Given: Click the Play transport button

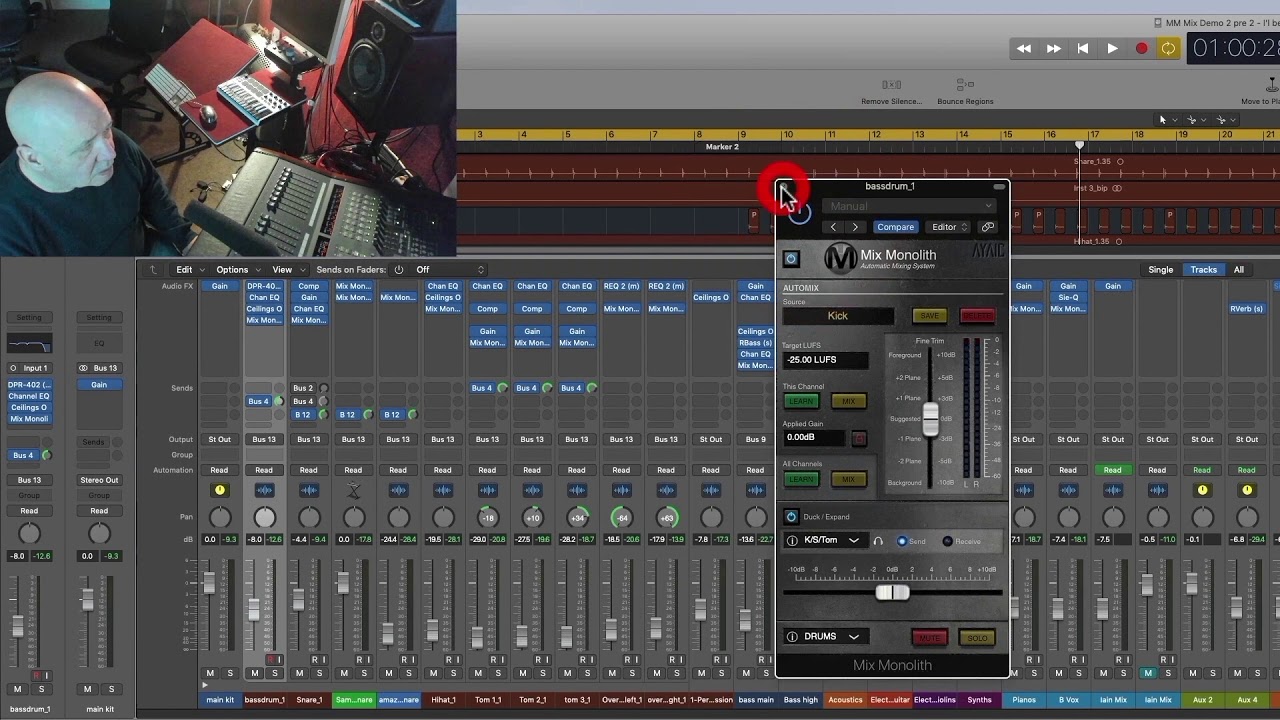Looking at the screenshot, I should [x=1112, y=48].
